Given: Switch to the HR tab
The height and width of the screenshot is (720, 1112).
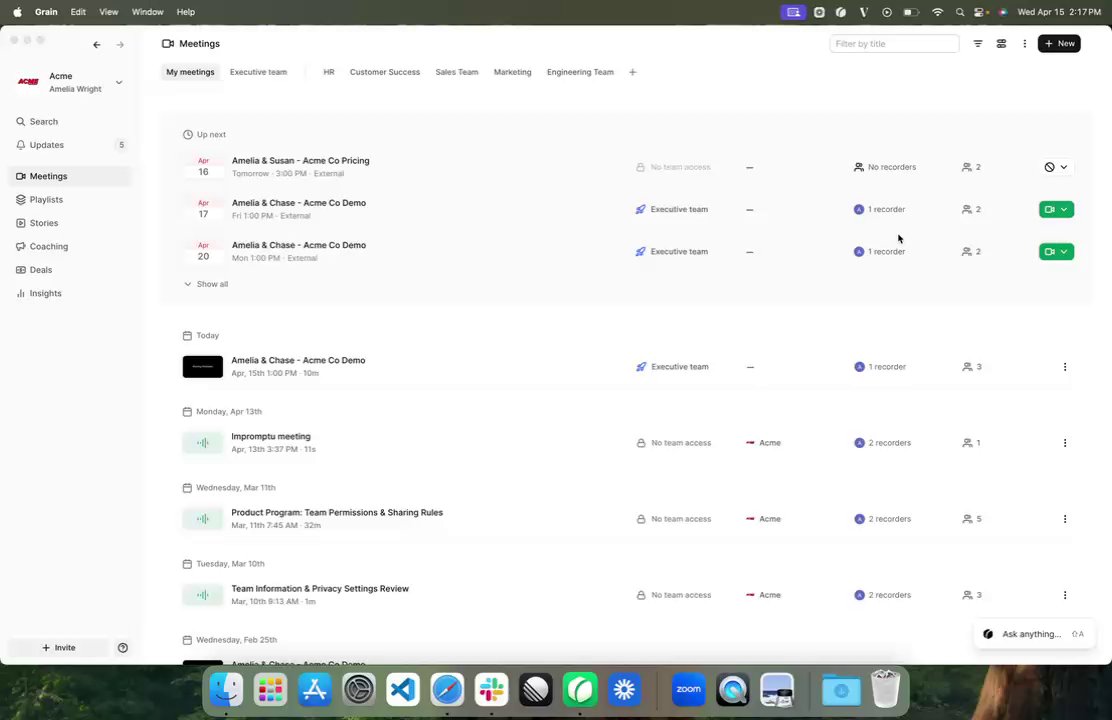Looking at the screenshot, I should 328,72.
